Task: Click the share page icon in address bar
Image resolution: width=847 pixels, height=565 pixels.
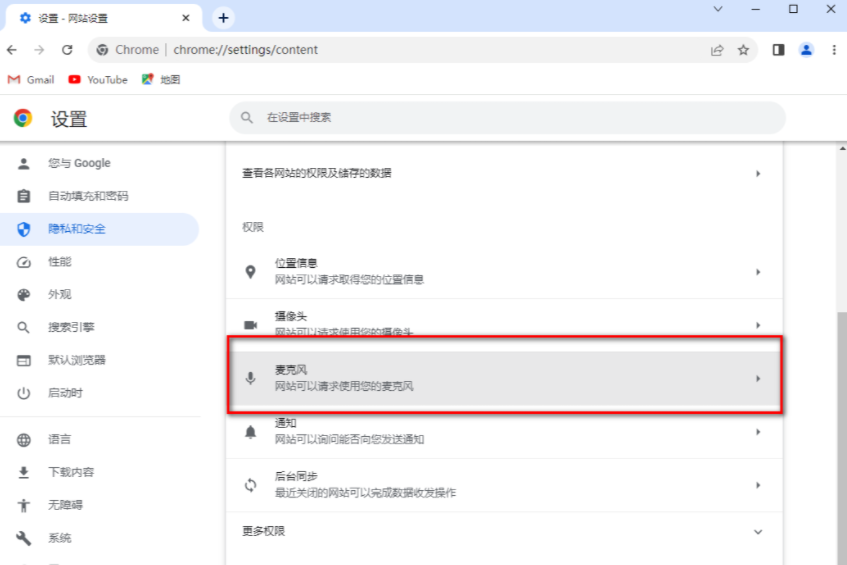Action: tap(717, 50)
